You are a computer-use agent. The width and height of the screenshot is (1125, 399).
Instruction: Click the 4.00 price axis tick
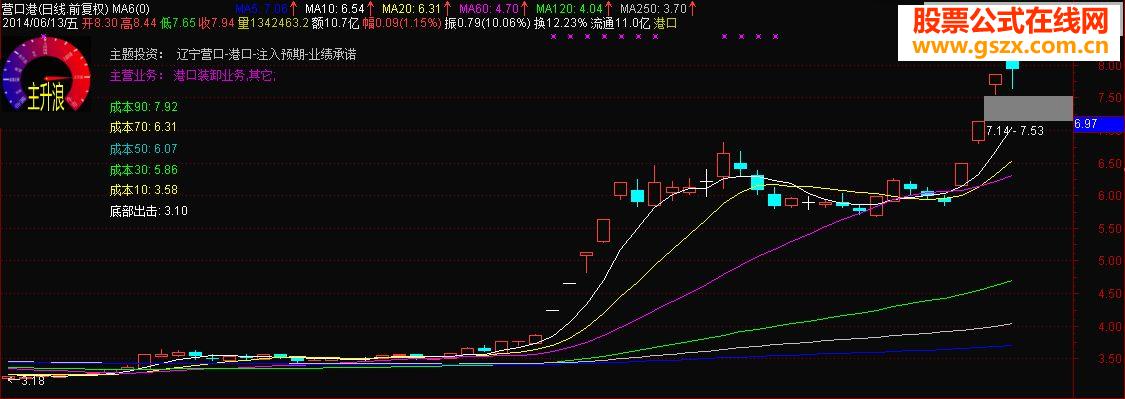coord(1111,327)
